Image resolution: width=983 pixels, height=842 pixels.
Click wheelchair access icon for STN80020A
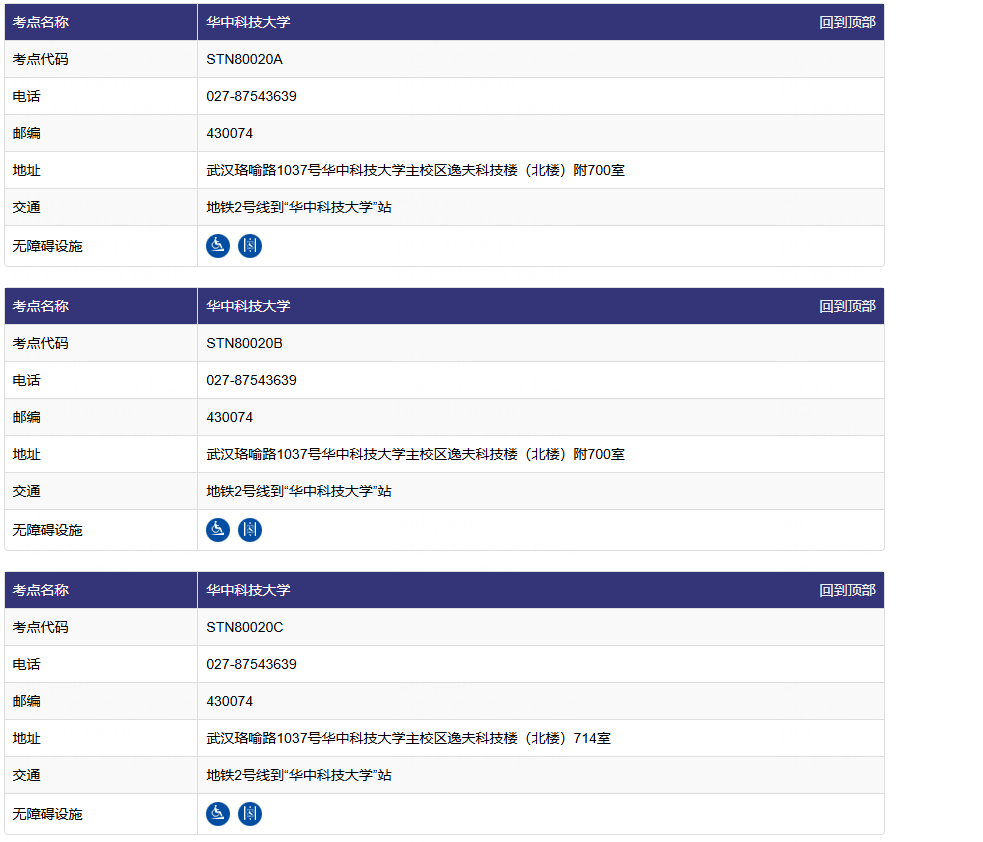pyautogui.click(x=218, y=246)
